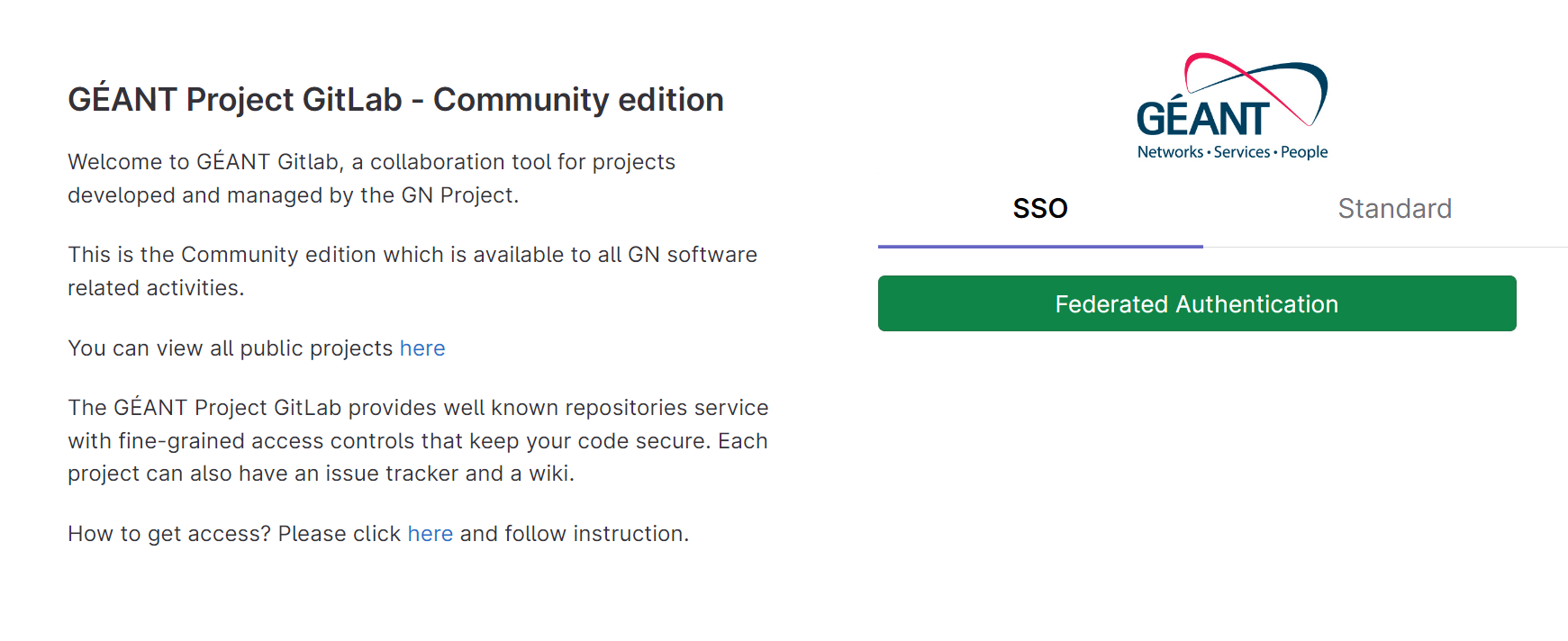This screenshot has width=1568, height=641.
Task: Open the 'here' link for public projects
Action: coord(422,348)
